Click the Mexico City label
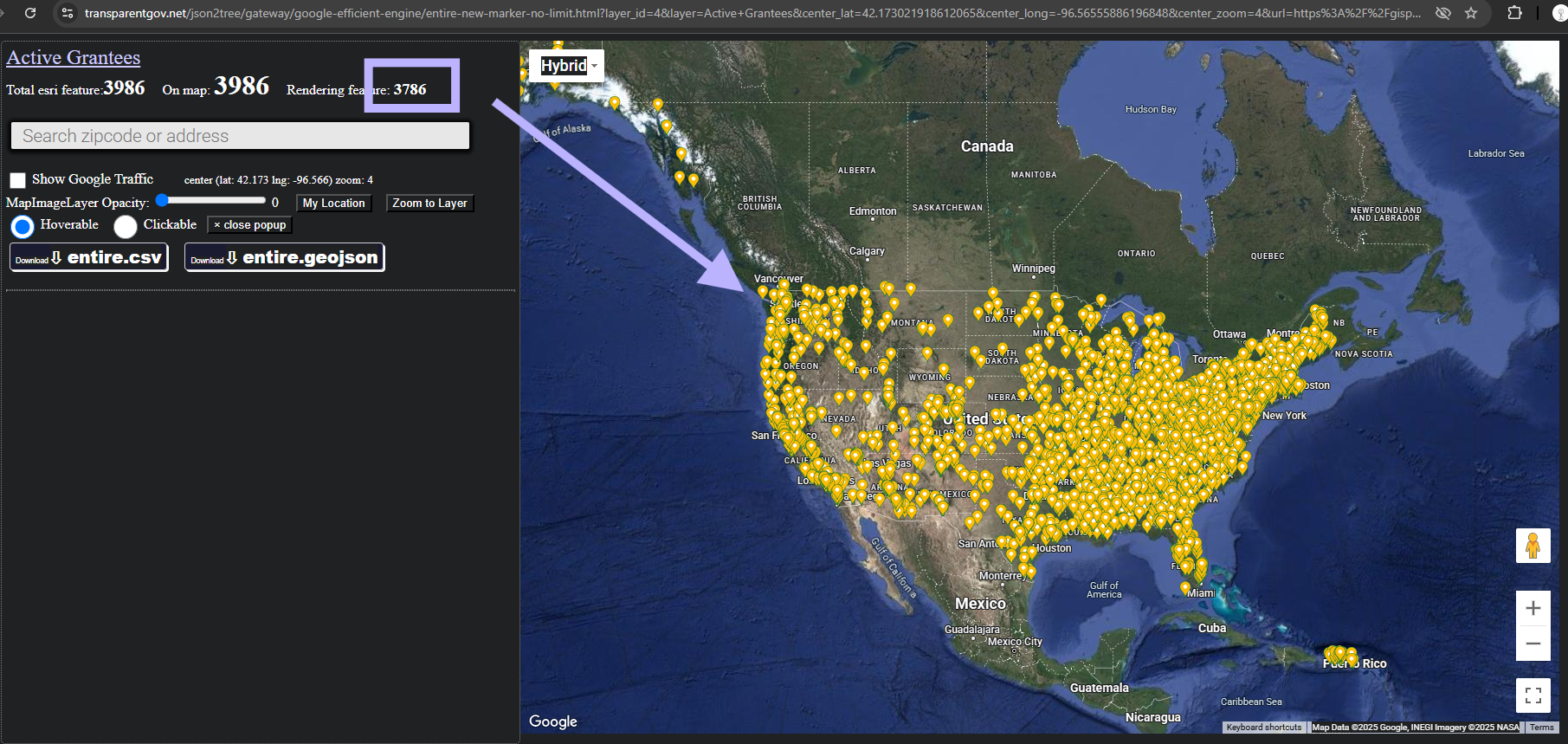 tap(1015, 642)
